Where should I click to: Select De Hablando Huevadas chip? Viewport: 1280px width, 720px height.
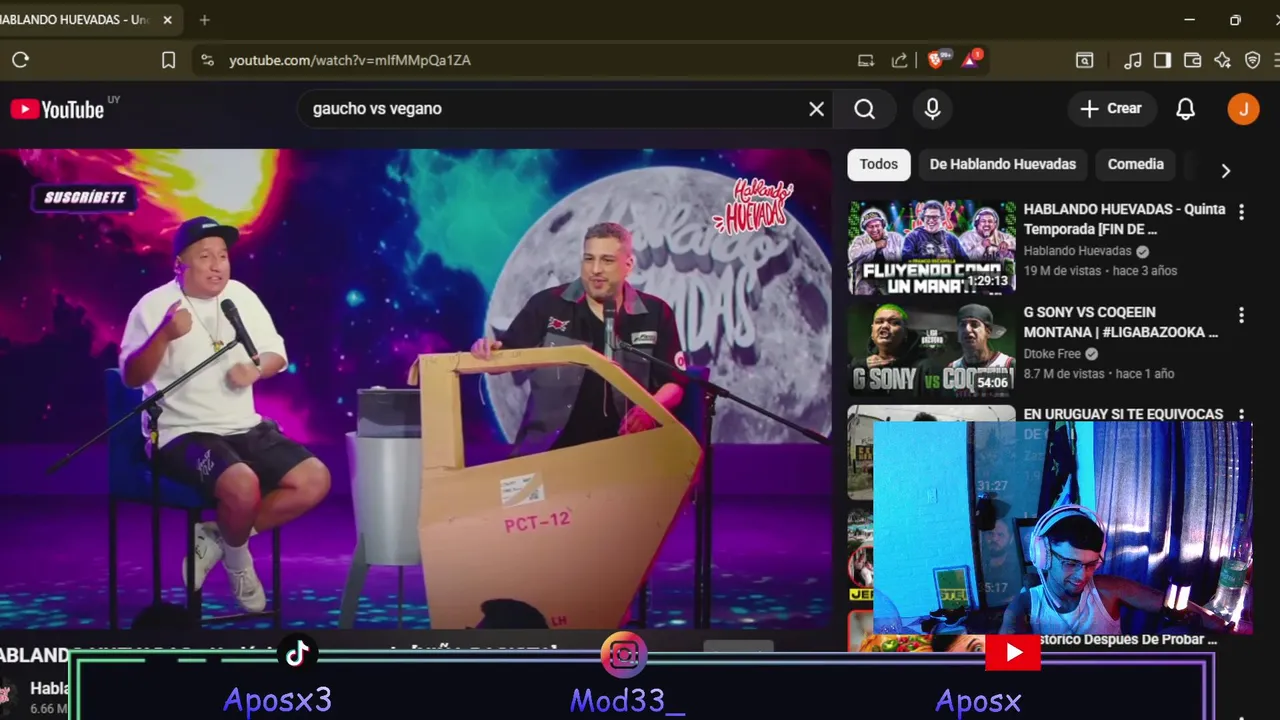(x=1003, y=164)
